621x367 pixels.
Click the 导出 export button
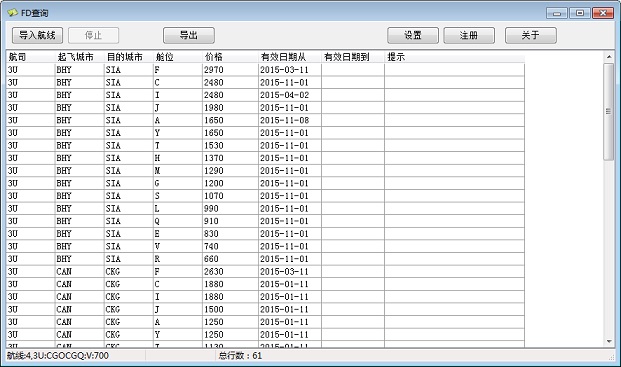pyautogui.click(x=189, y=35)
